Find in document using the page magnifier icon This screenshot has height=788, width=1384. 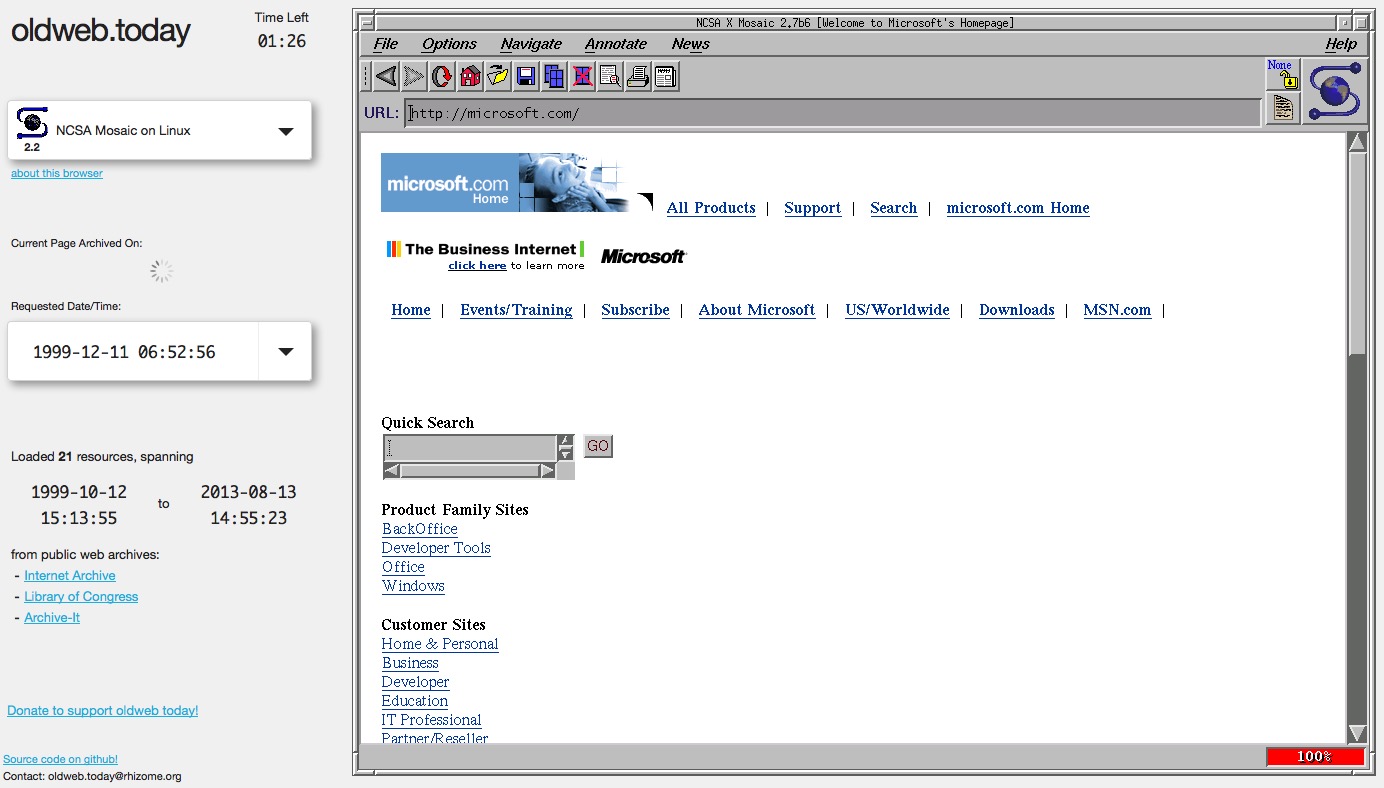610,76
